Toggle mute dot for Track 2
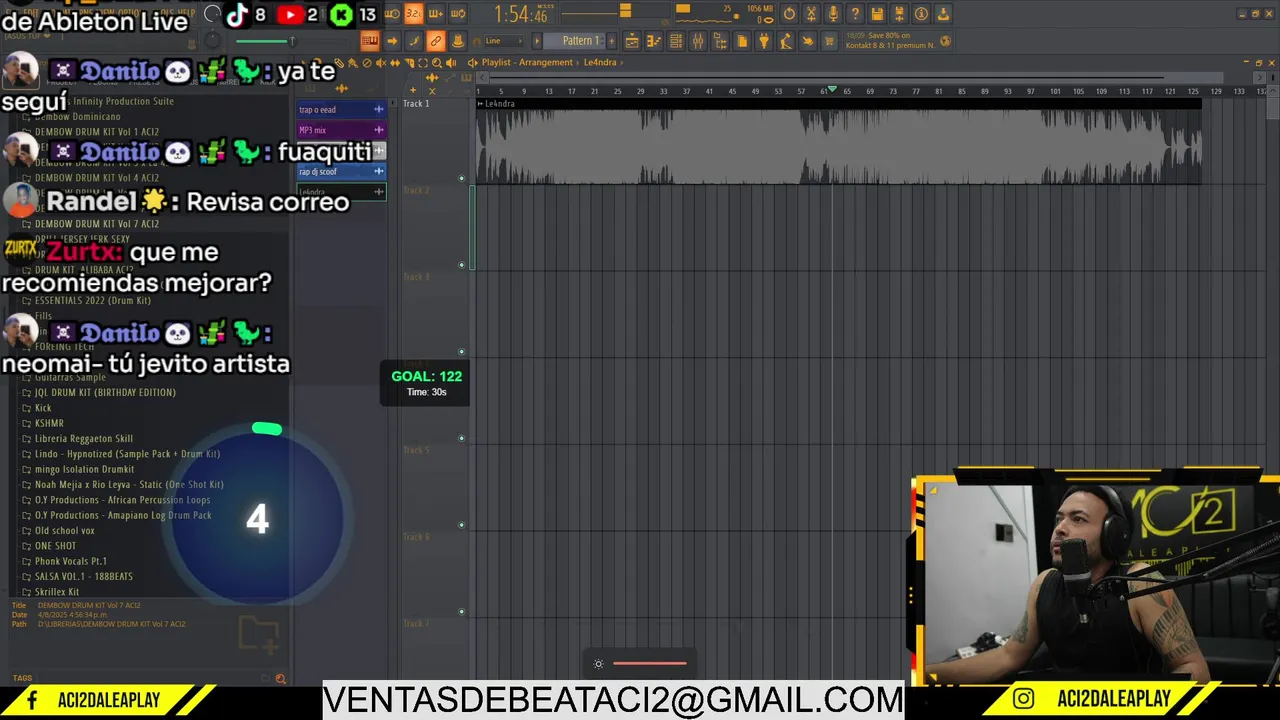 pyautogui.click(x=461, y=265)
